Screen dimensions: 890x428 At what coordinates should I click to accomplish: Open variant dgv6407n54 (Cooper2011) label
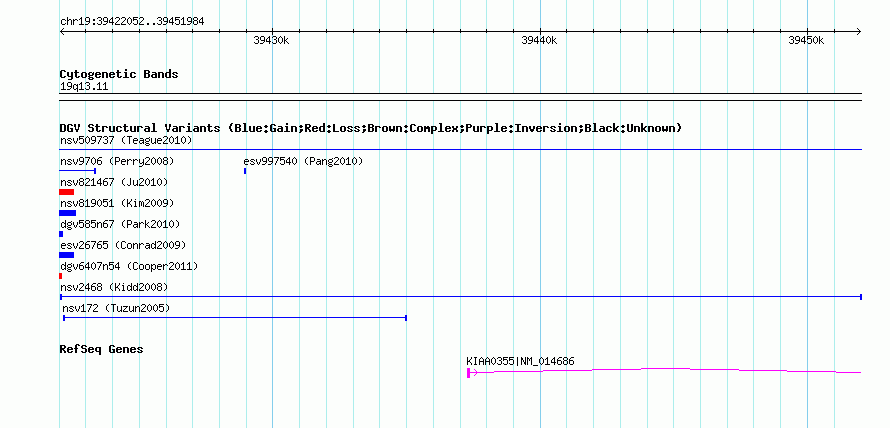pyautogui.click(x=129, y=266)
